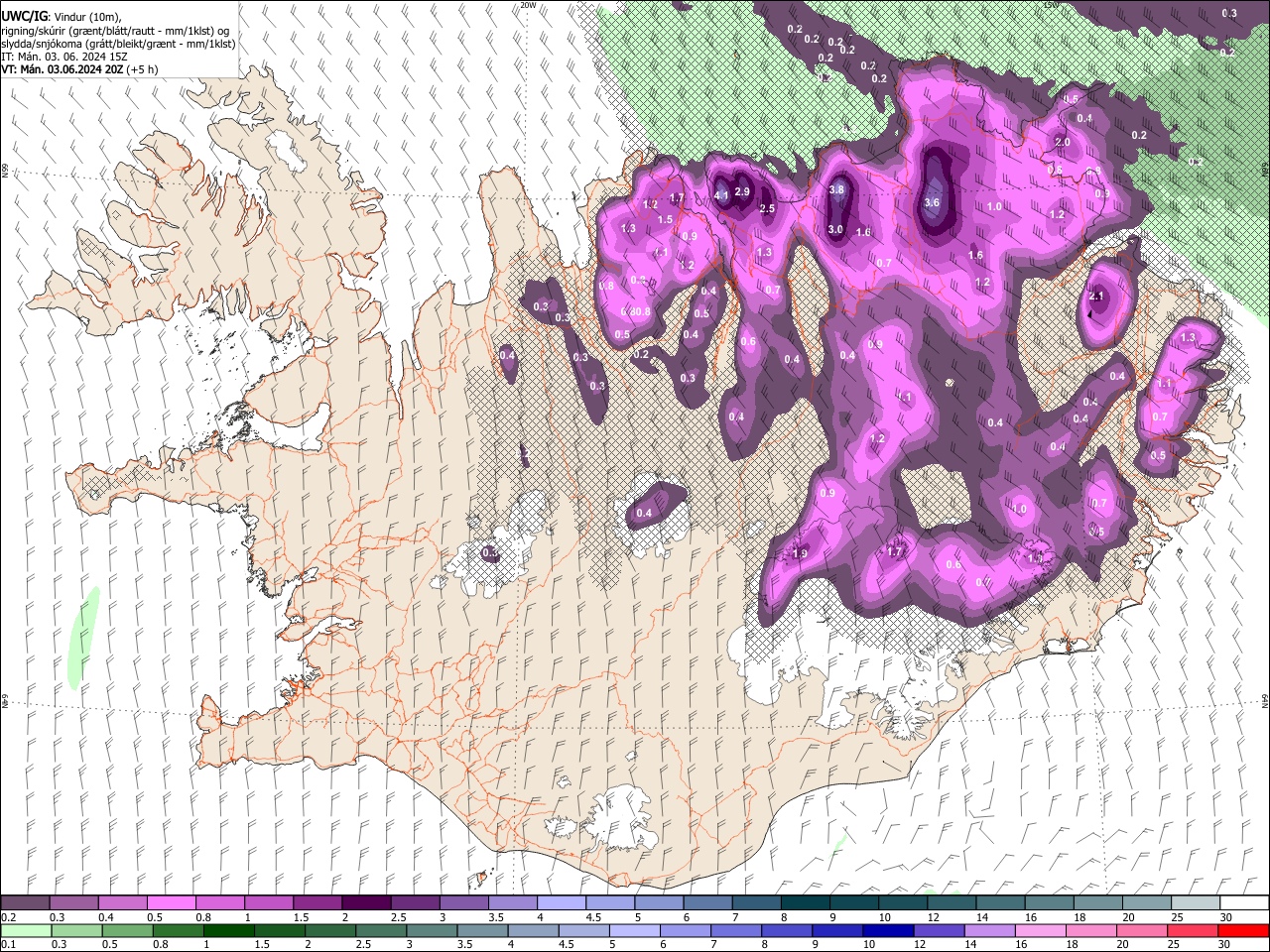Select the bright magenta 0.5 snow legend swatch
1270x952 pixels.
[x=171, y=903]
